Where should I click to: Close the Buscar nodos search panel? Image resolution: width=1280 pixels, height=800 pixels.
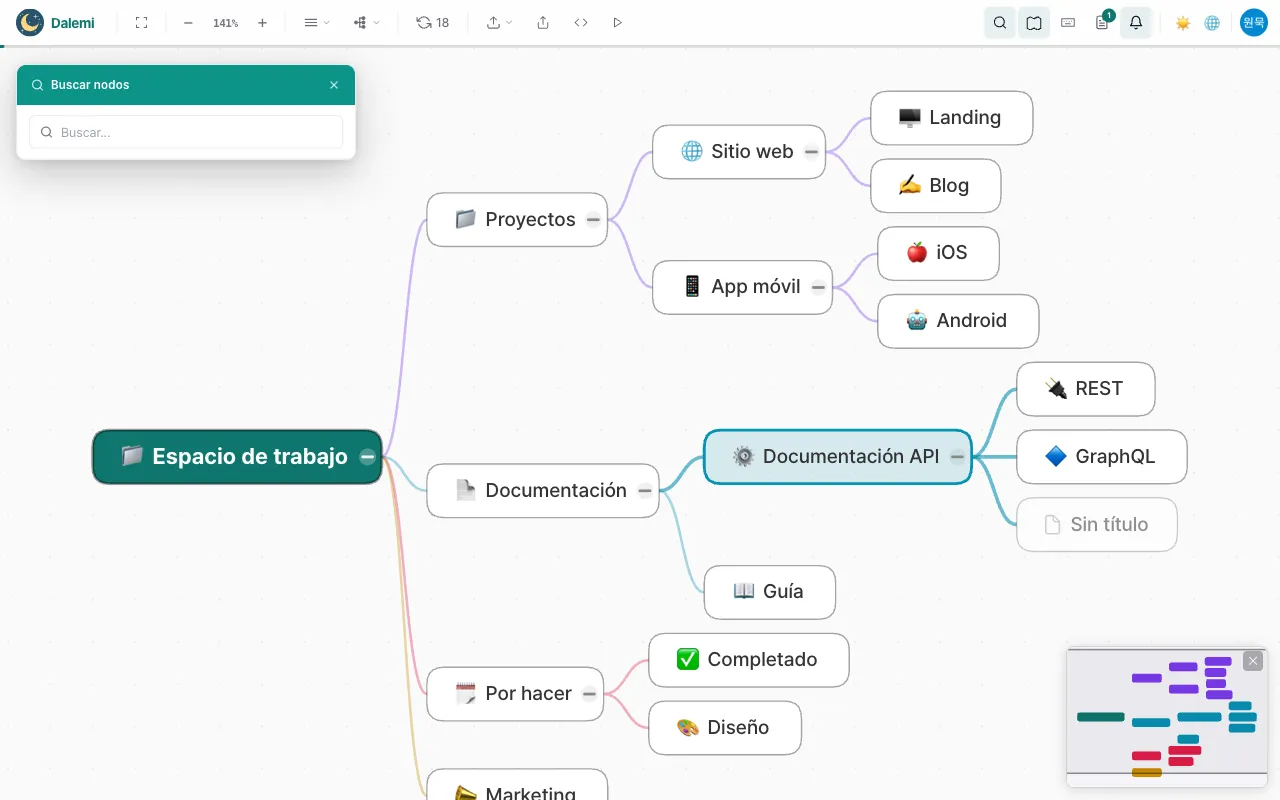pos(334,85)
